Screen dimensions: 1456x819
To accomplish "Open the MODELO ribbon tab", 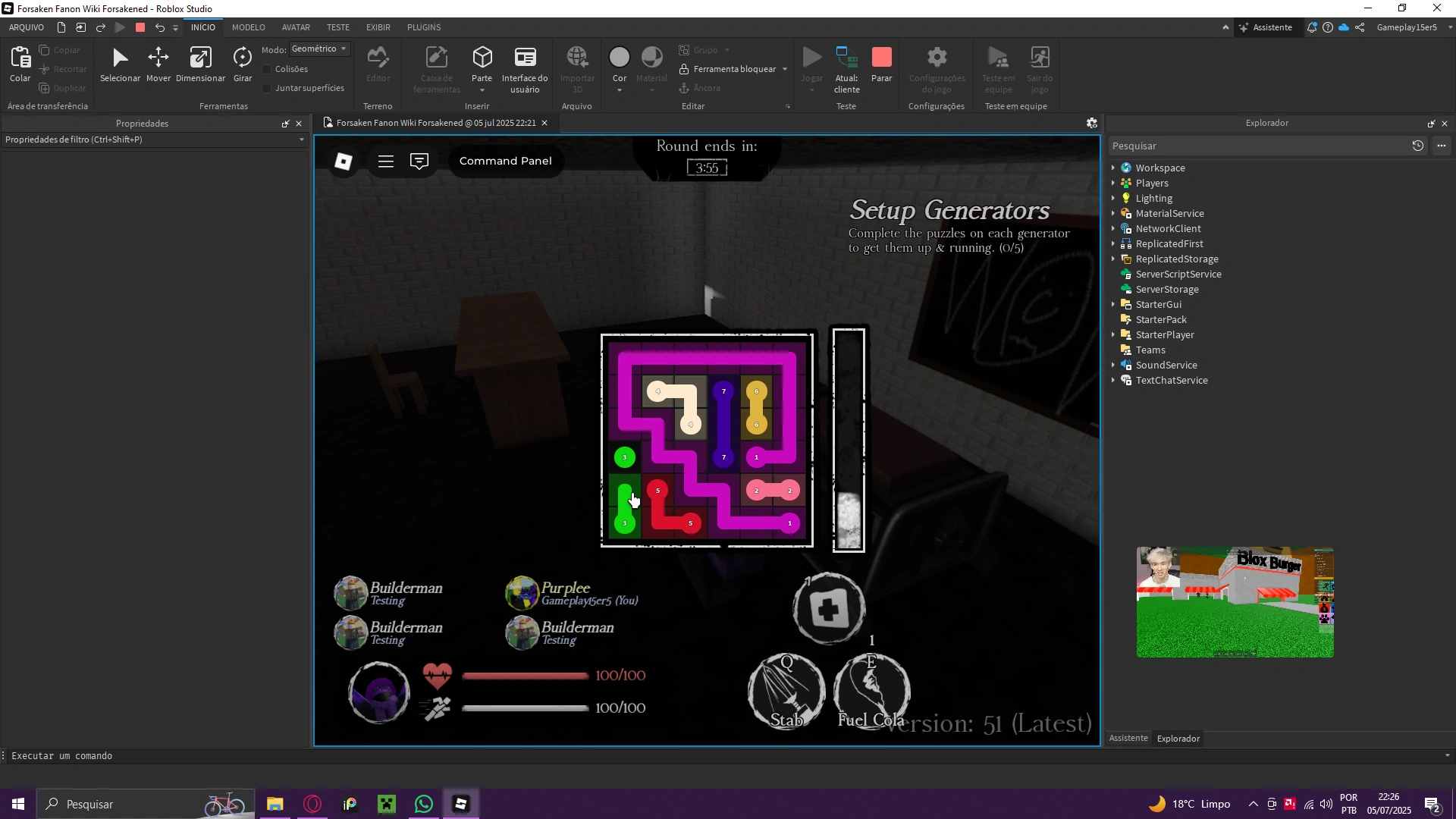I will 248,27.
